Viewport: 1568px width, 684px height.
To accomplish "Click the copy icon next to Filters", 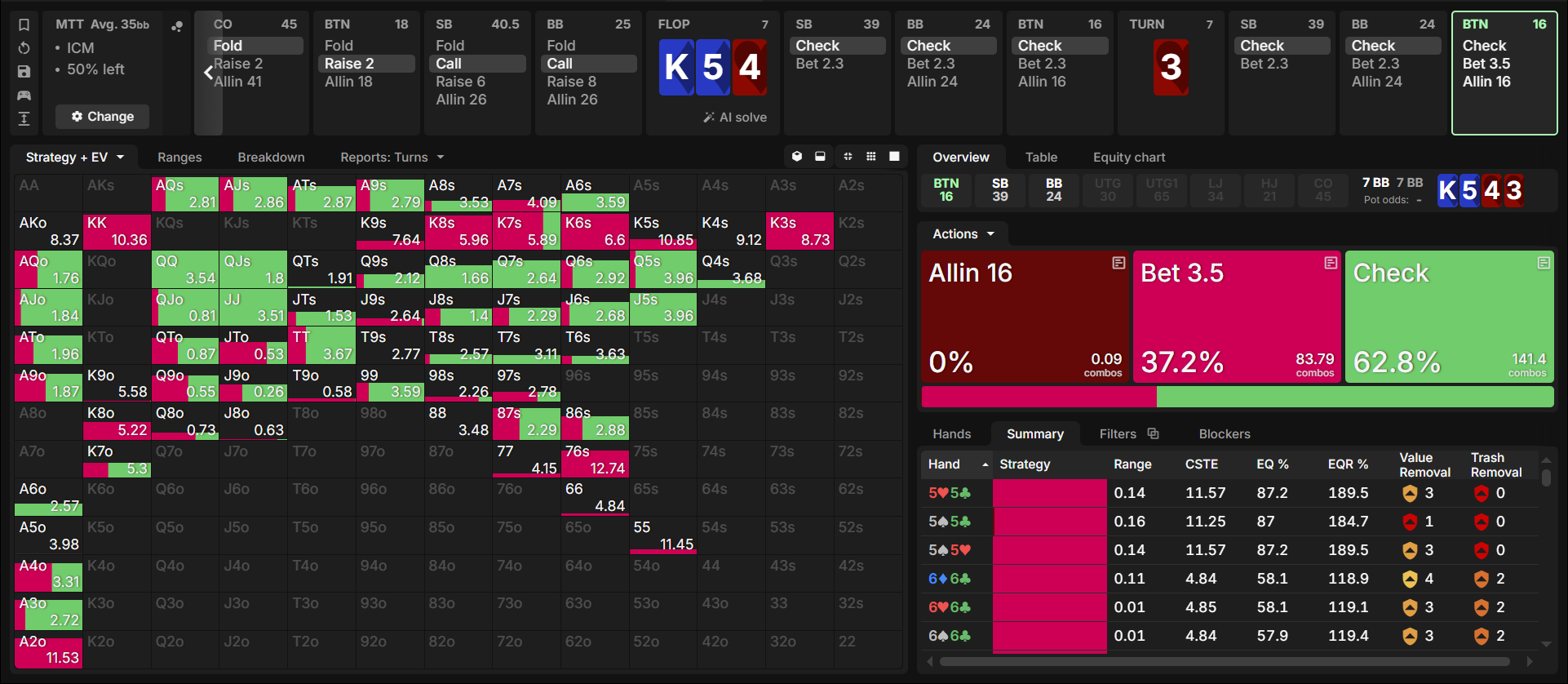I will click(x=1153, y=433).
